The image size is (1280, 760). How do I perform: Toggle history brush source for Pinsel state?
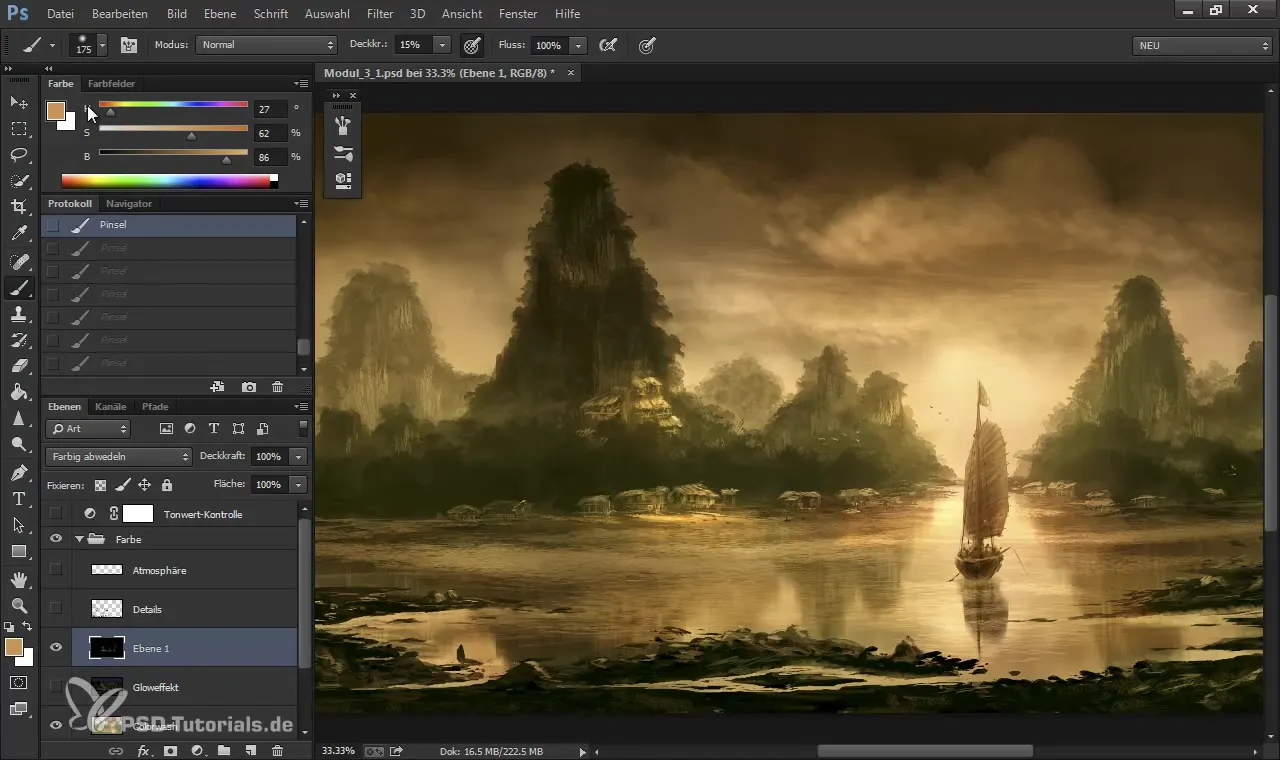(52, 225)
